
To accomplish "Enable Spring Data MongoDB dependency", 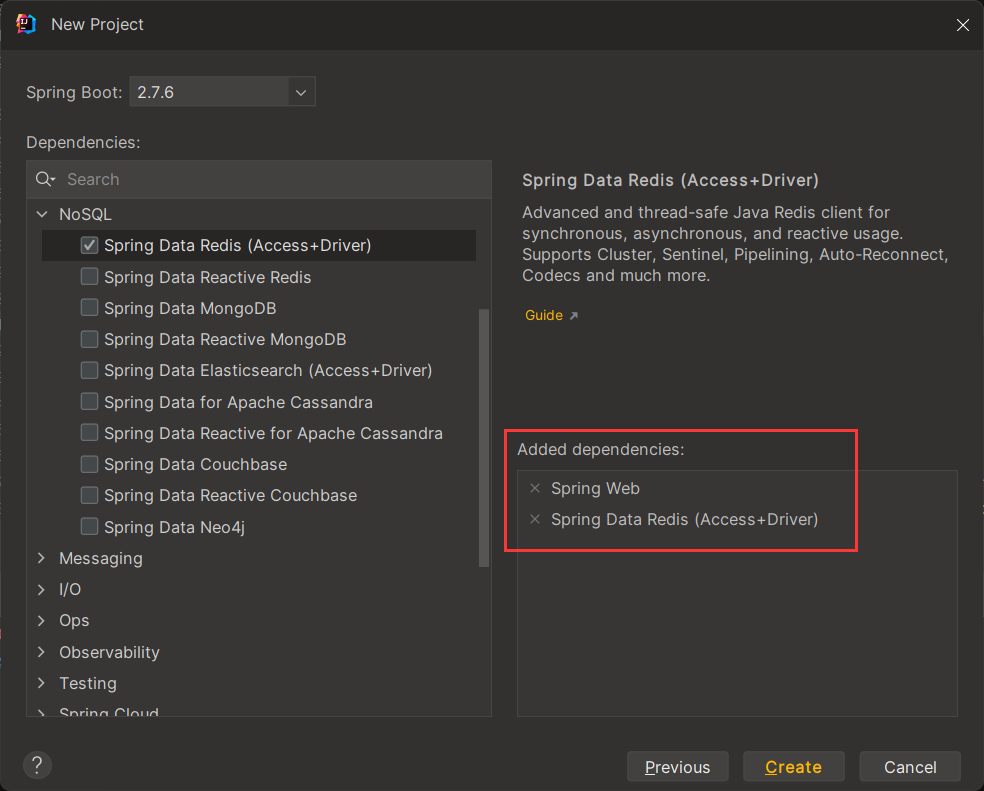I will (89, 308).
